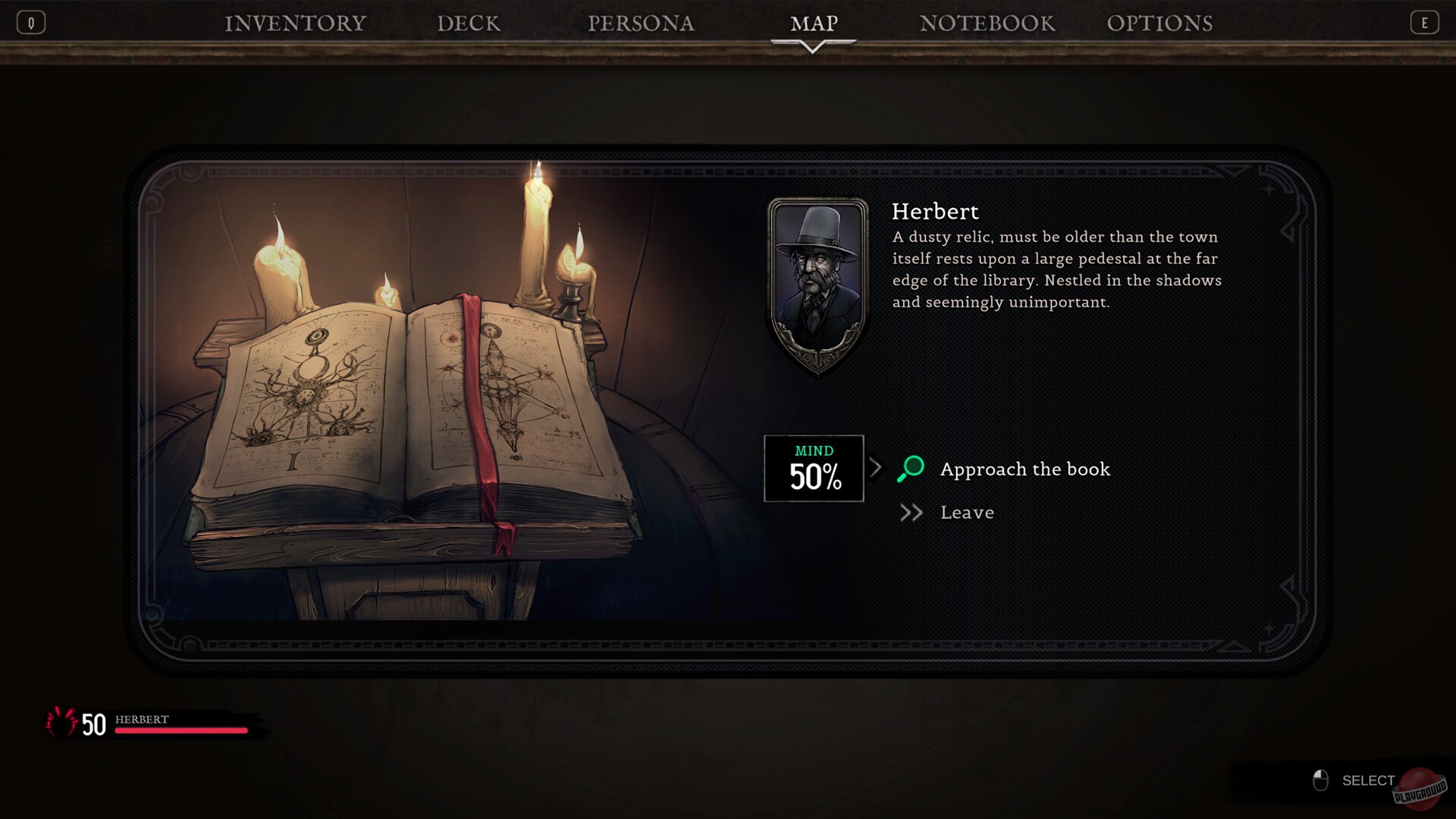Click the magnifying glass investigate icon

click(x=910, y=469)
